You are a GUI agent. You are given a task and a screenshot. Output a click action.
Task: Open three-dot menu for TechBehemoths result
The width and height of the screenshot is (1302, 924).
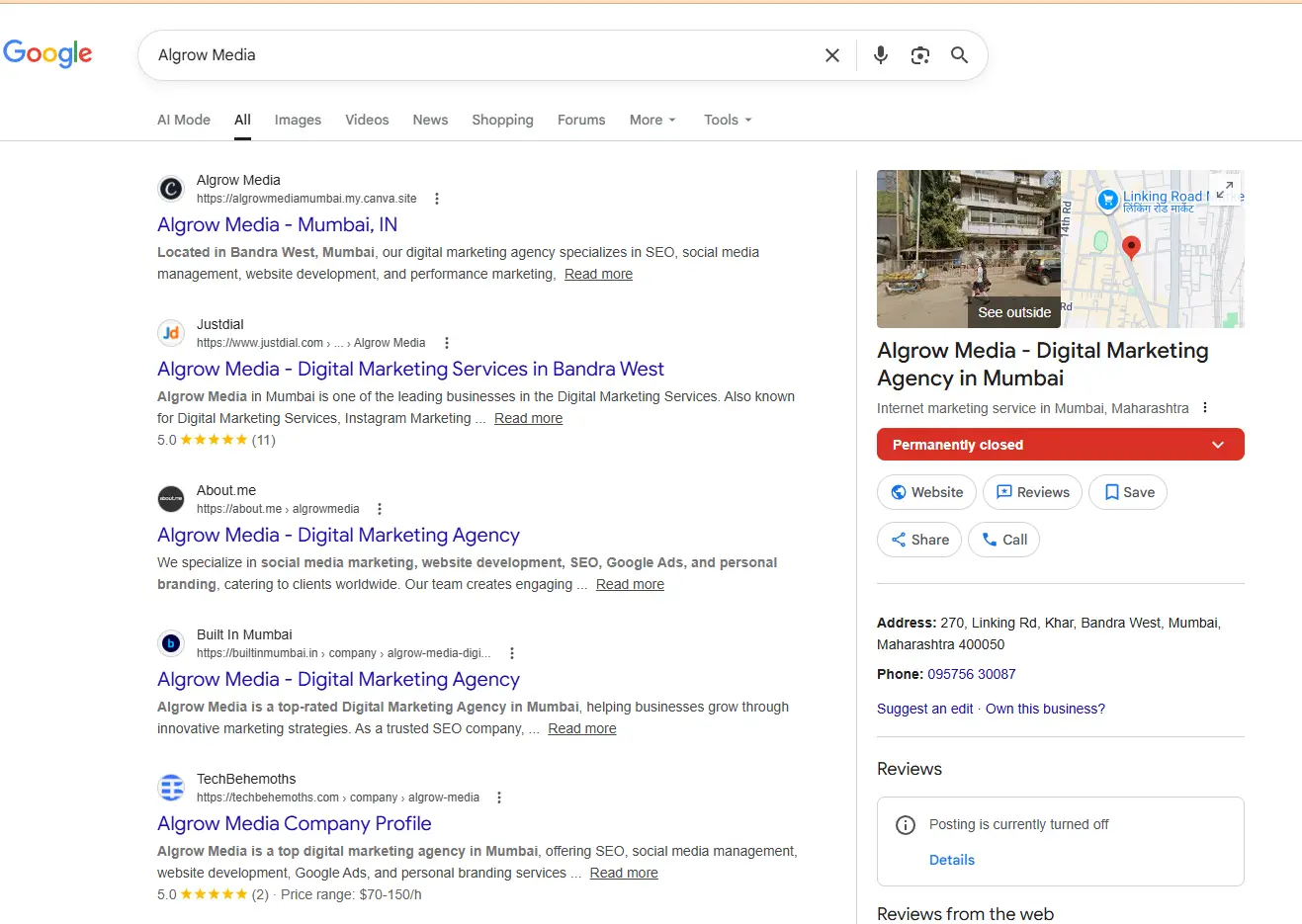click(x=499, y=798)
